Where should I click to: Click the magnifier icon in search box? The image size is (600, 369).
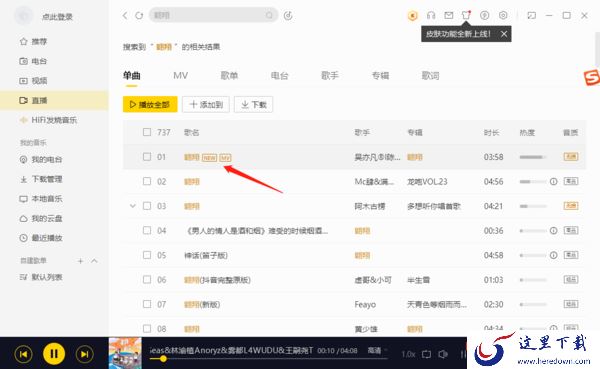pyautogui.click(x=269, y=15)
